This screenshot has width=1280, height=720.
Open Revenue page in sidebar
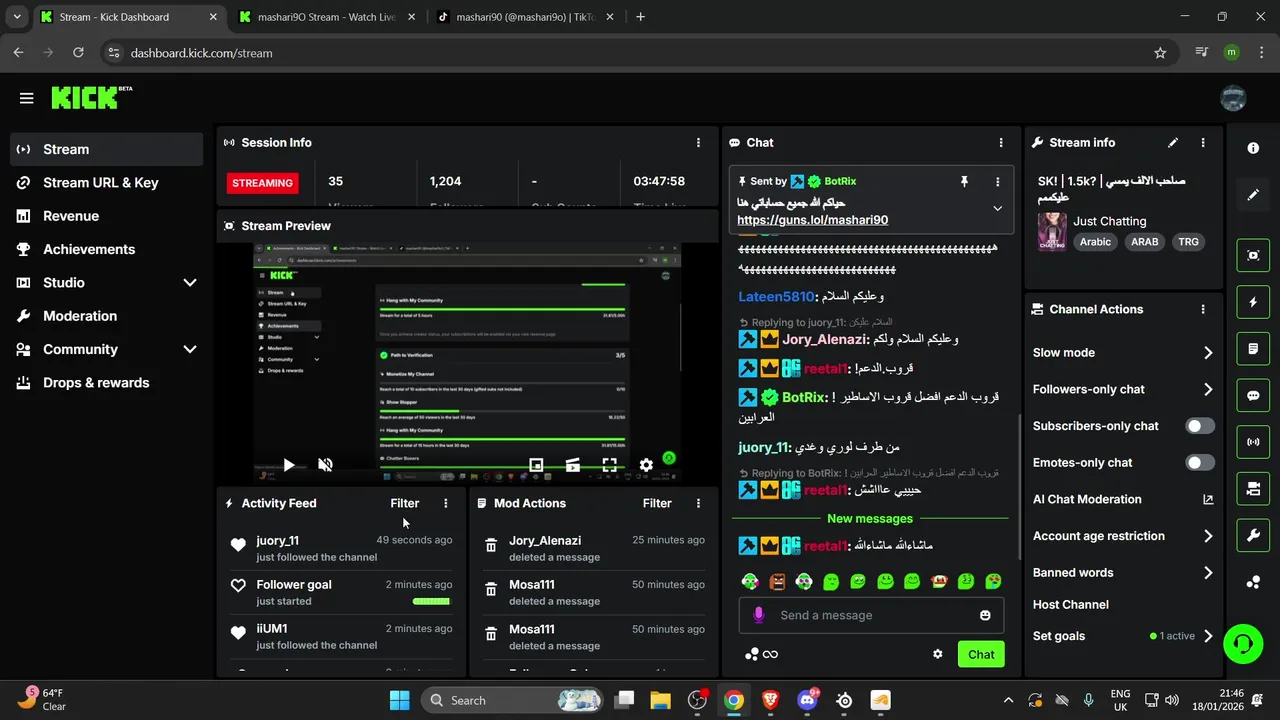pos(107,216)
